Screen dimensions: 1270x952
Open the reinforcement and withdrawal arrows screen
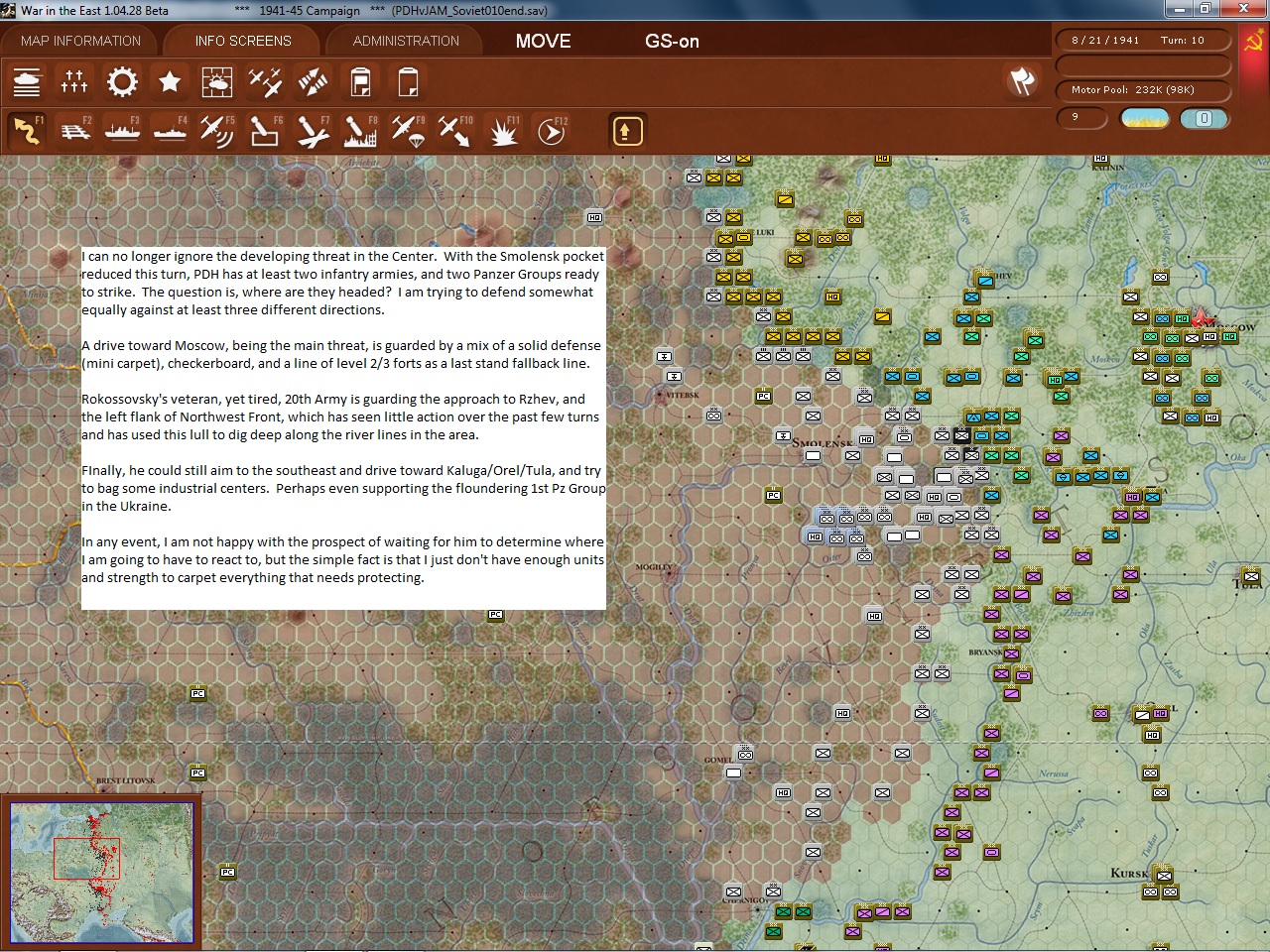pos(313,82)
